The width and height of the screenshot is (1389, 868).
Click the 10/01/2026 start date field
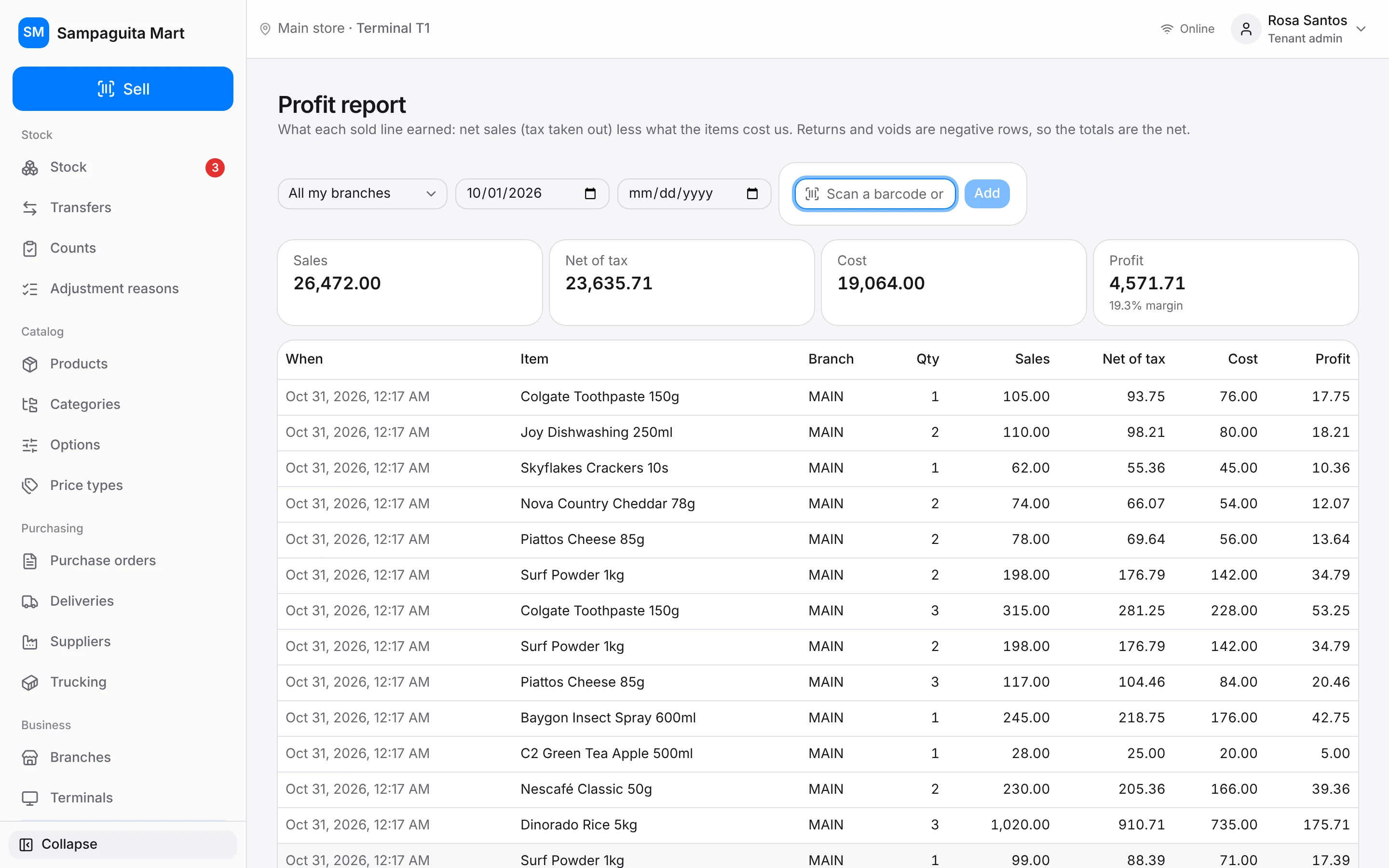[532, 193]
